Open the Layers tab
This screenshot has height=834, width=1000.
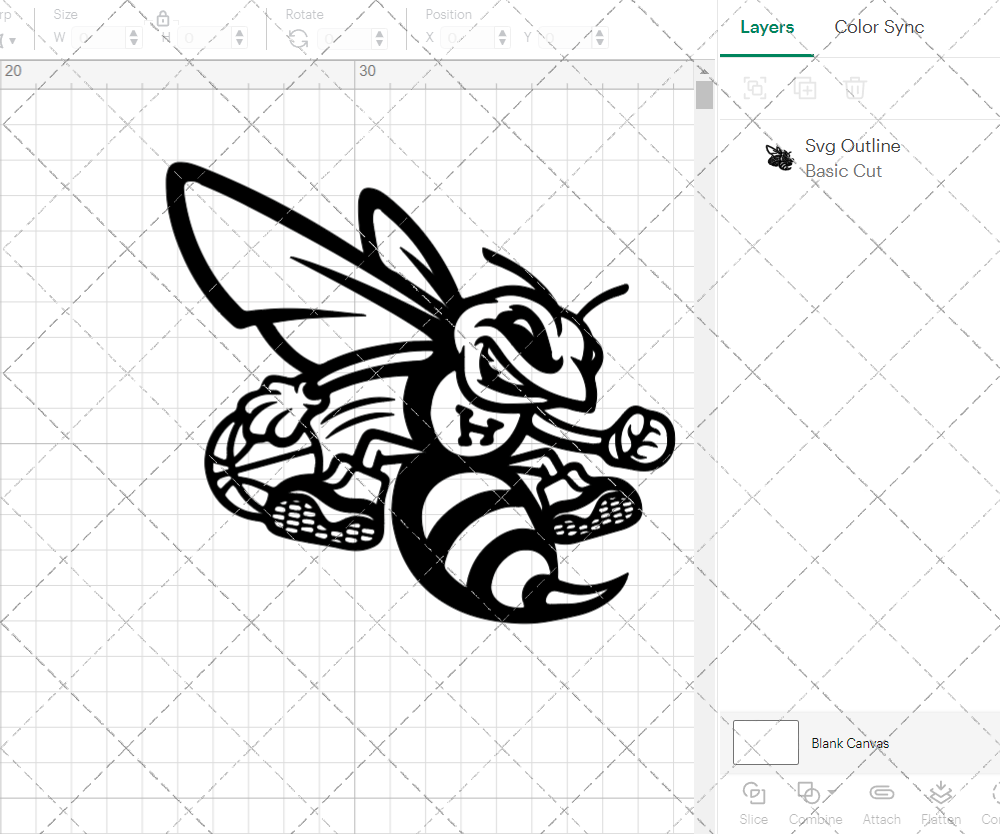(x=766, y=27)
